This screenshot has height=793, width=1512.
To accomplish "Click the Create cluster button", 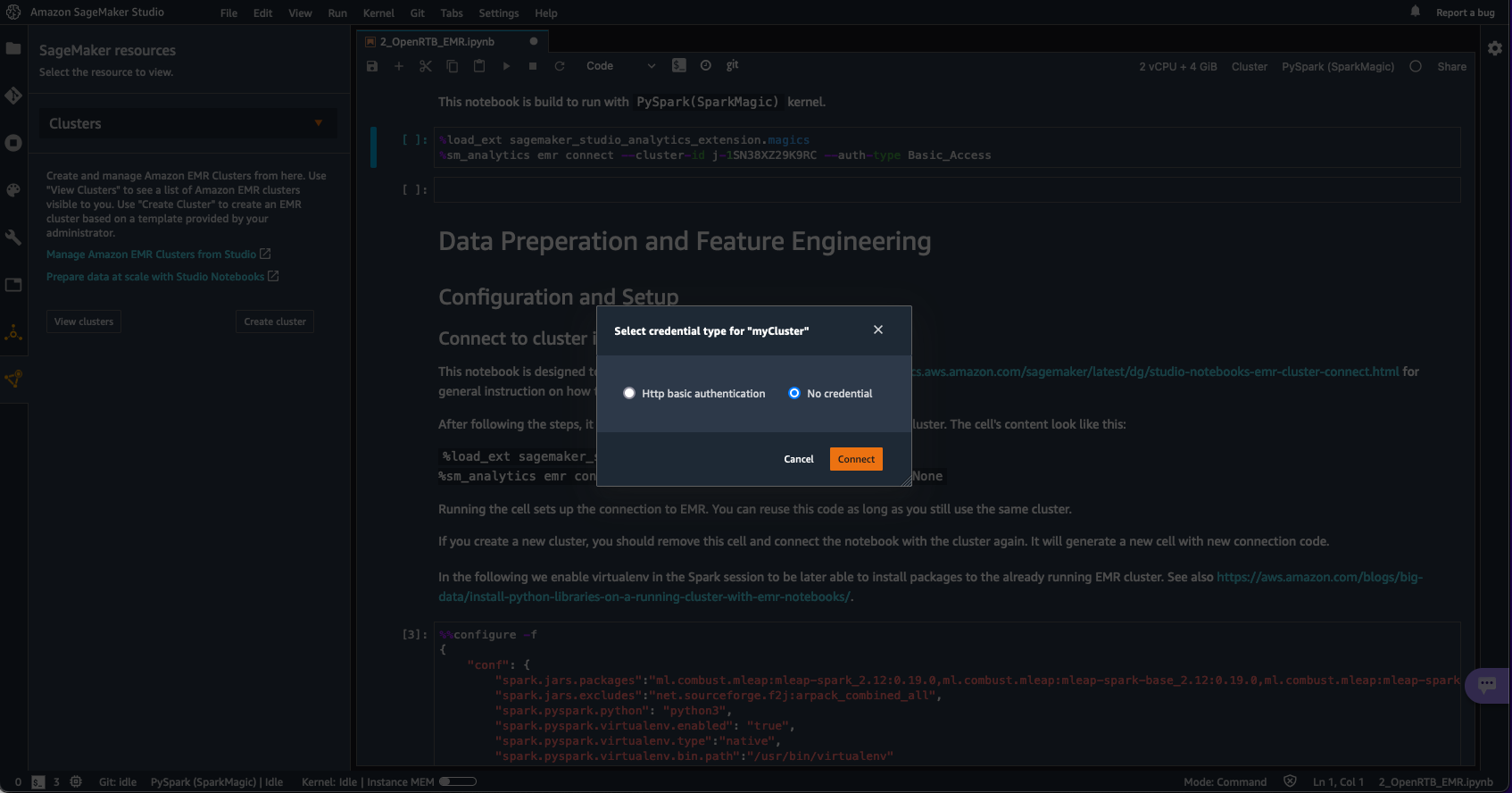I will pos(275,321).
